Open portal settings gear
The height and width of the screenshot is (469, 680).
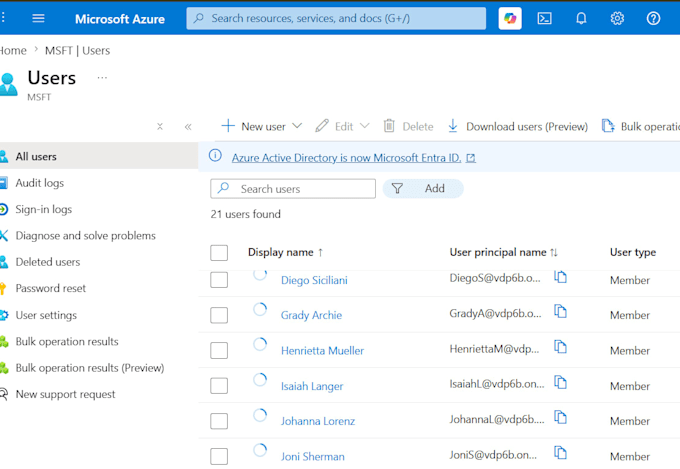(x=617, y=18)
